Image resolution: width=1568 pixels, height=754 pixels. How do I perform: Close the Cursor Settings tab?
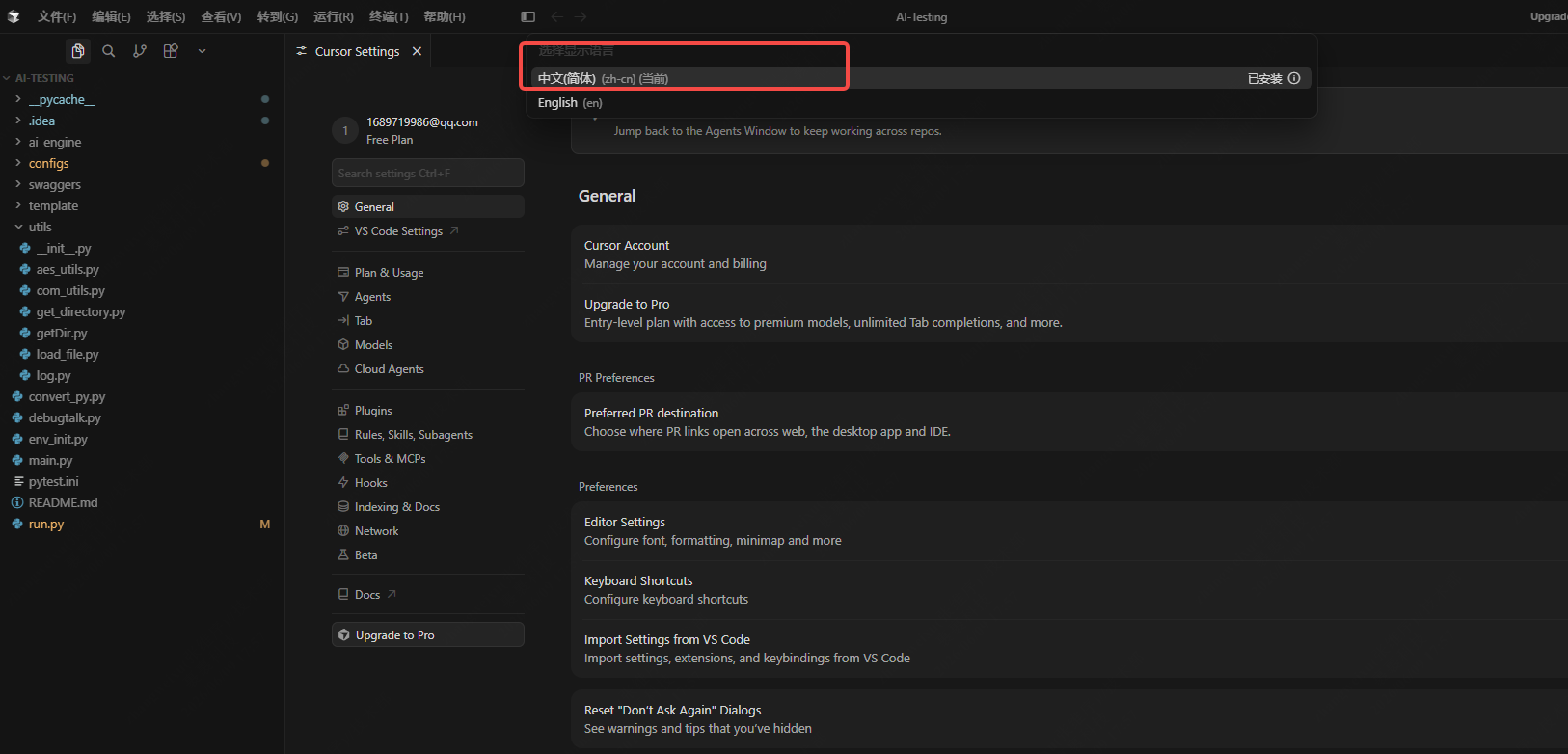click(417, 51)
